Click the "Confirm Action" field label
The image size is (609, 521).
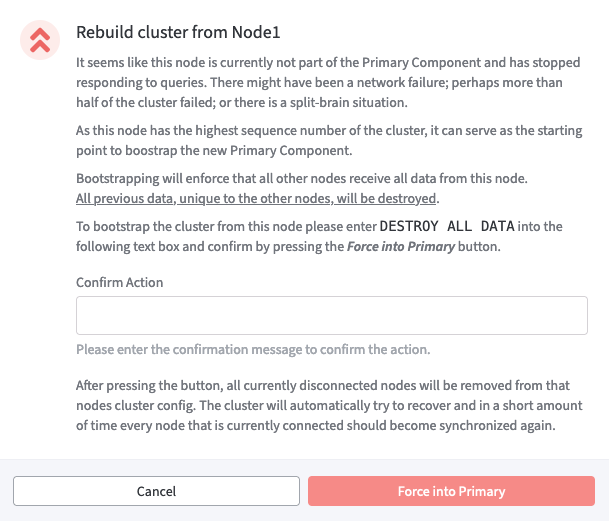(x=119, y=282)
